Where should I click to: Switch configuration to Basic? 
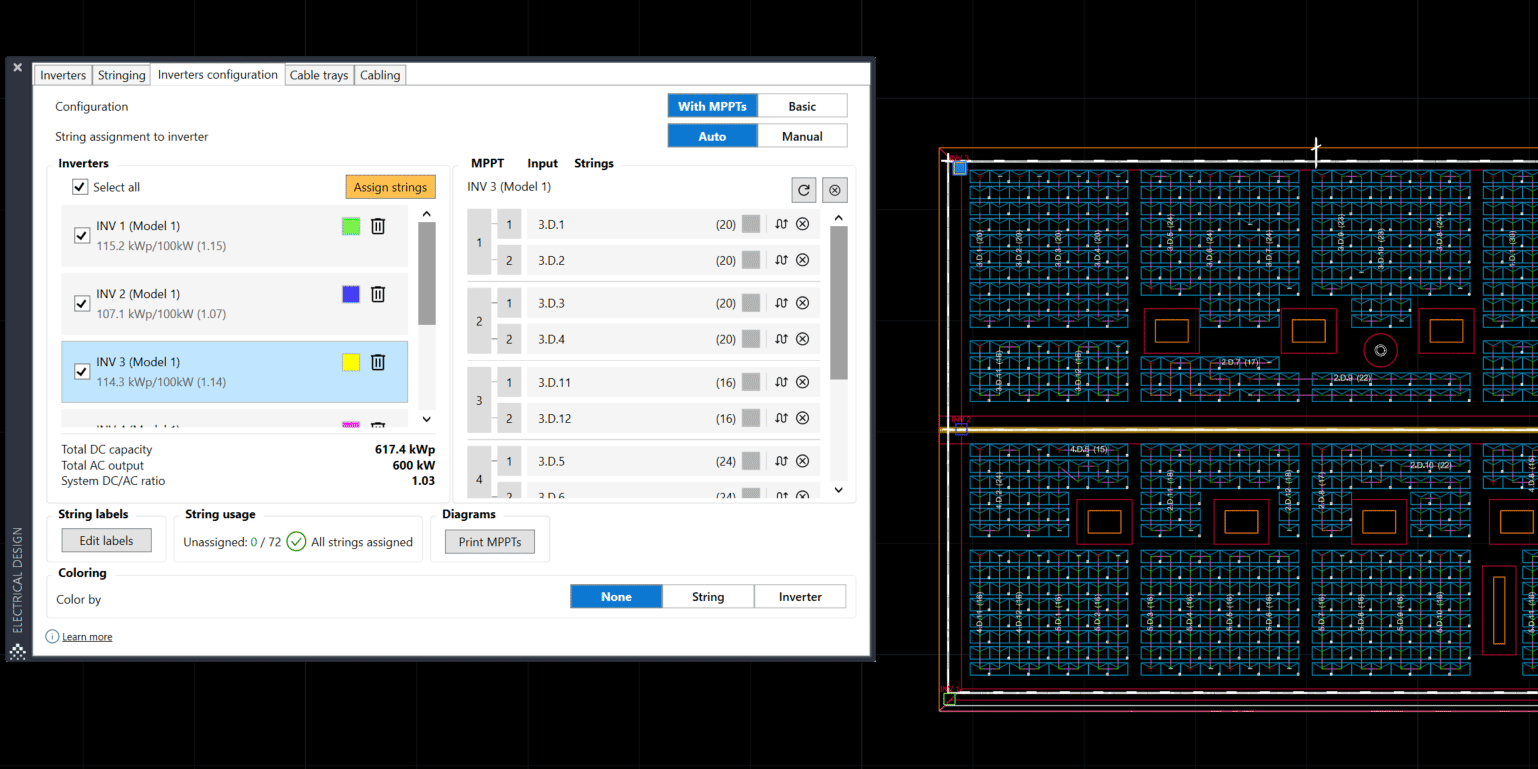(801, 105)
